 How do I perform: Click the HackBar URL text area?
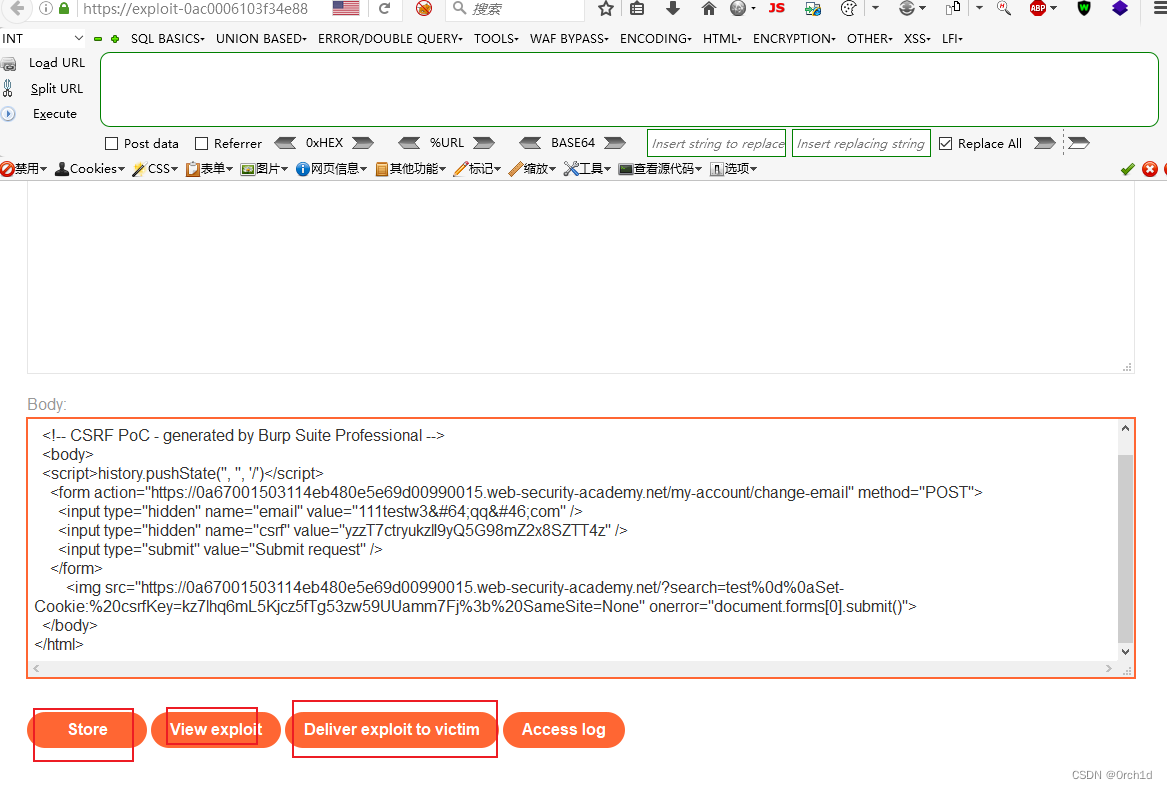coord(629,89)
